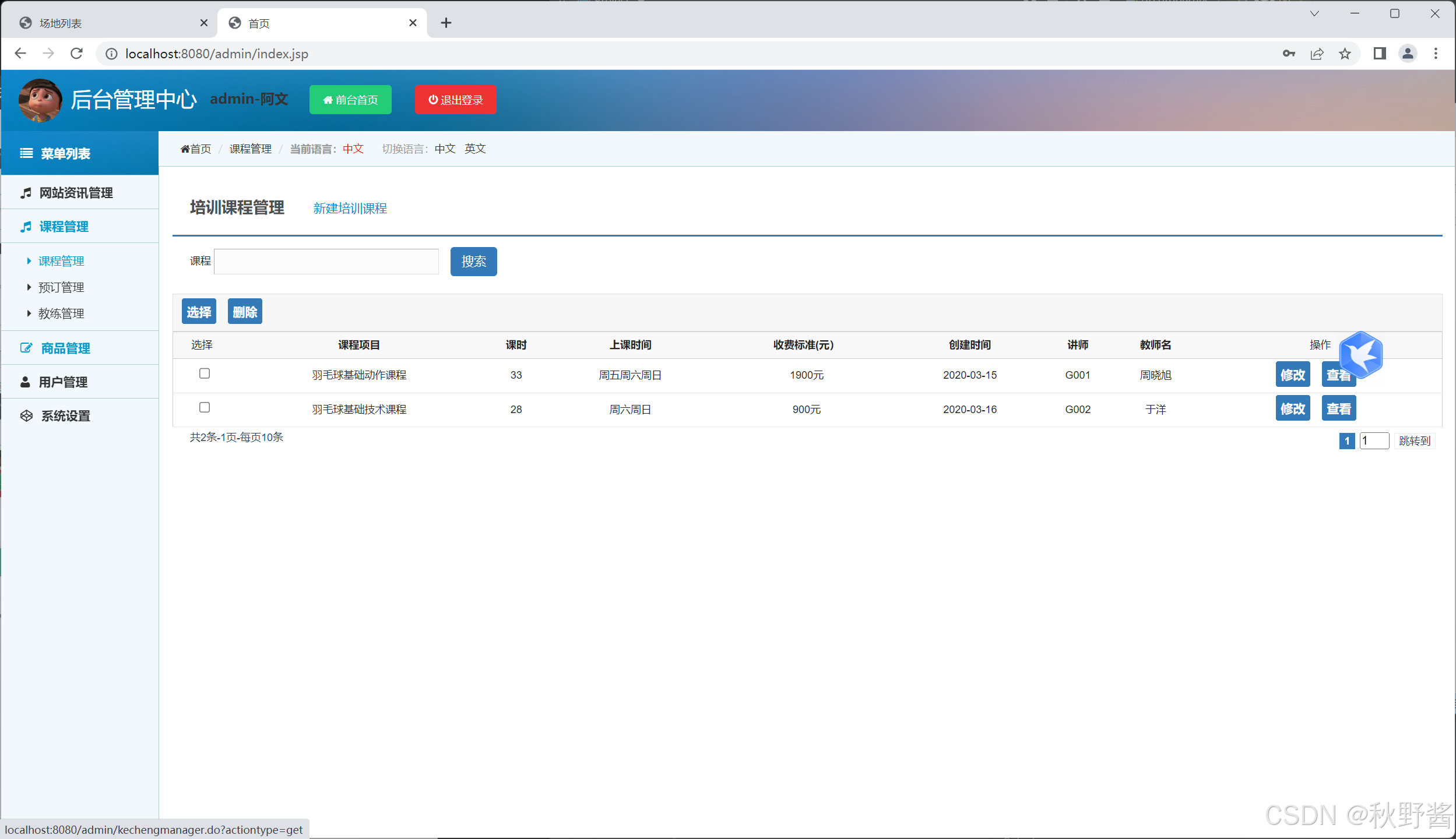Open Chrome three-dot menu
Image resolution: width=1456 pixels, height=839 pixels.
[1436, 54]
